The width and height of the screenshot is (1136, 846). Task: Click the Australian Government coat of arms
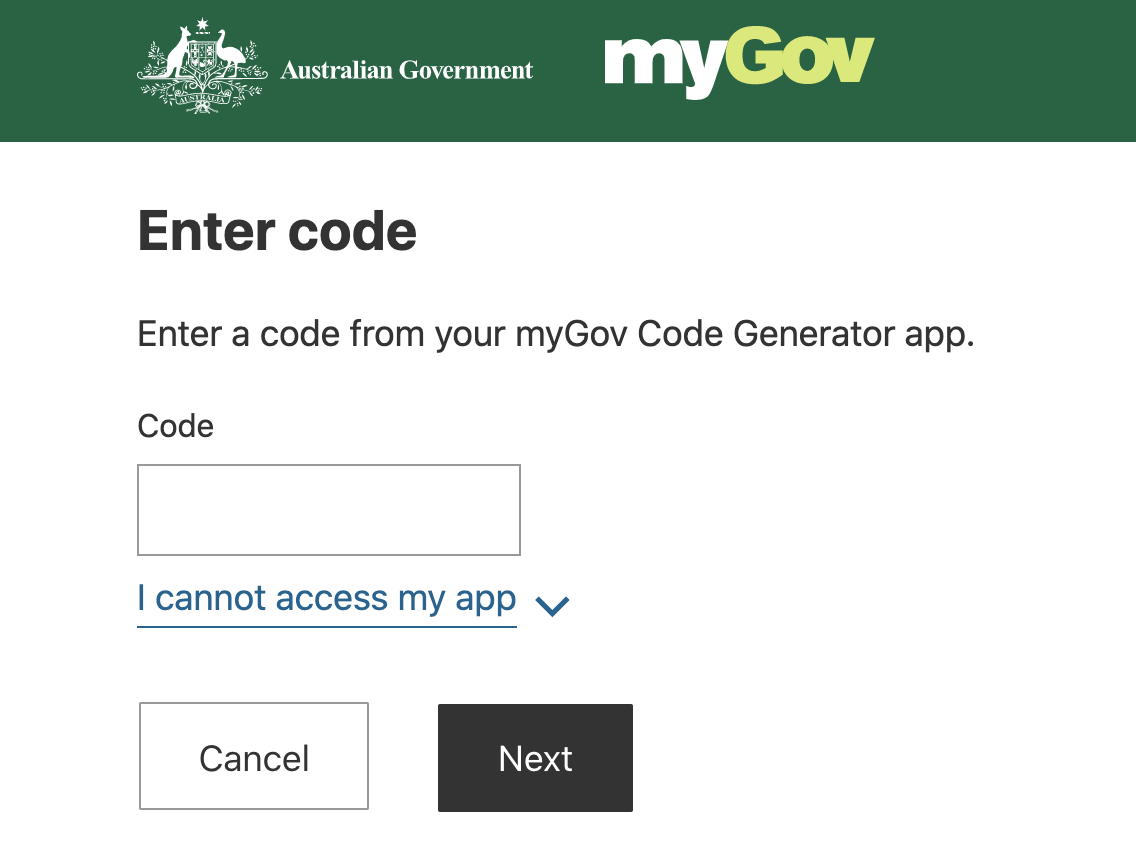200,66
